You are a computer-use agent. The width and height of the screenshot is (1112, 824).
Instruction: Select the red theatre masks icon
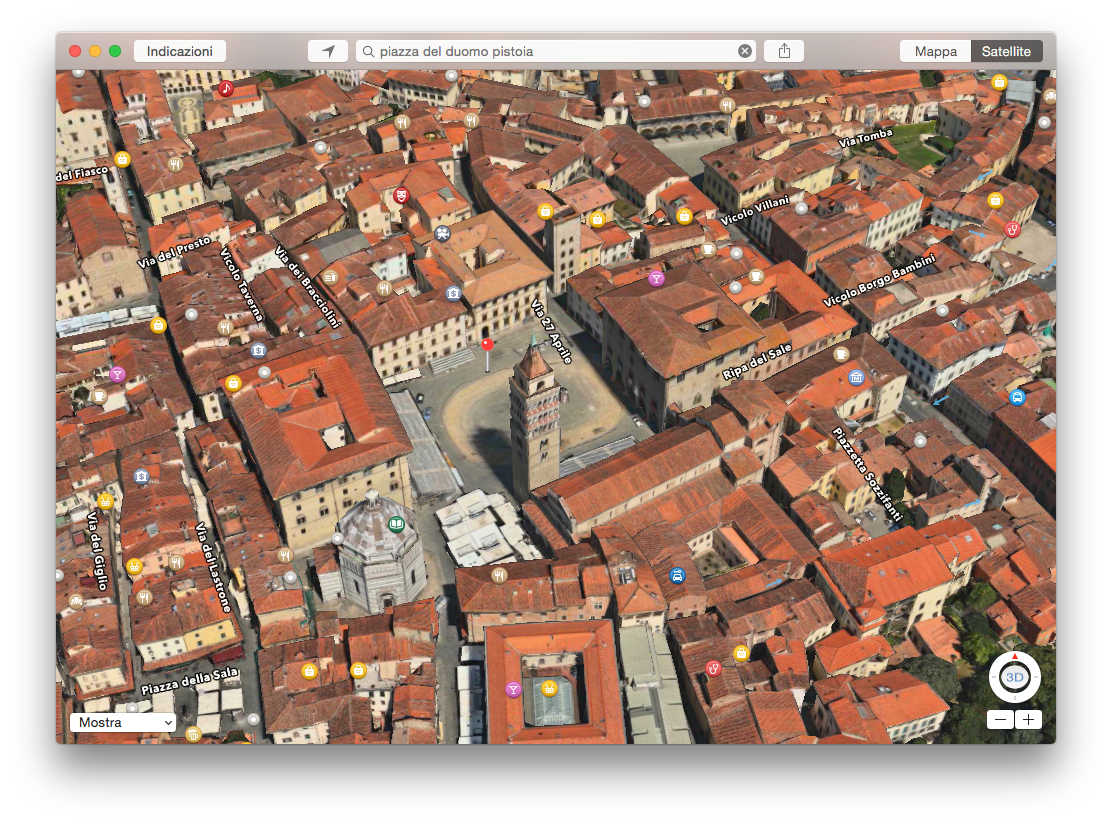pyautogui.click(x=401, y=195)
